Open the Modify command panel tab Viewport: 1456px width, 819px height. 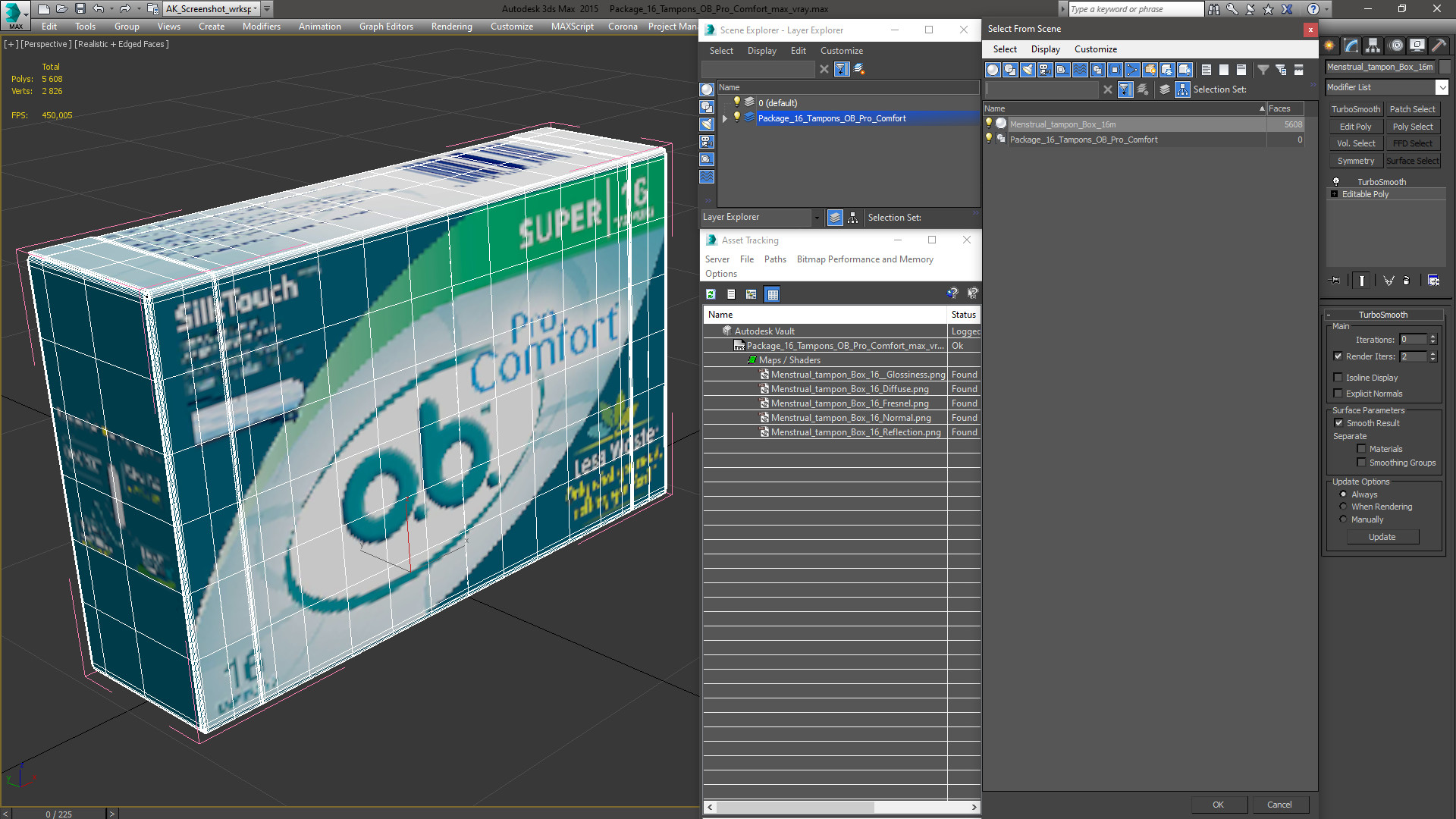click(x=1351, y=45)
